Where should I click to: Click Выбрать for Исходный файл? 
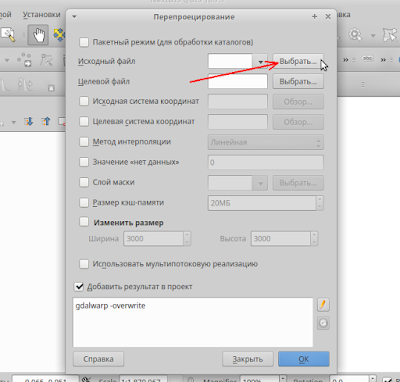click(x=298, y=61)
